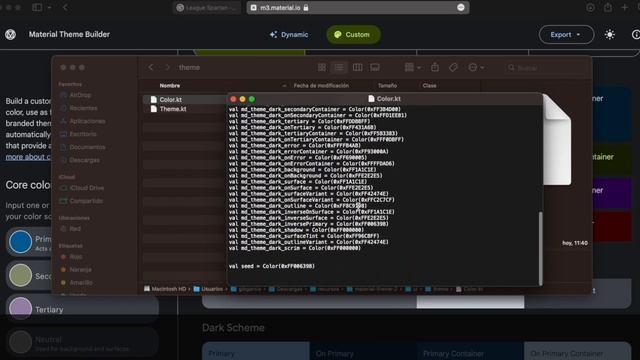Select the Tertiary core color row
This screenshot has height=360, width=640.
point(82,309)
